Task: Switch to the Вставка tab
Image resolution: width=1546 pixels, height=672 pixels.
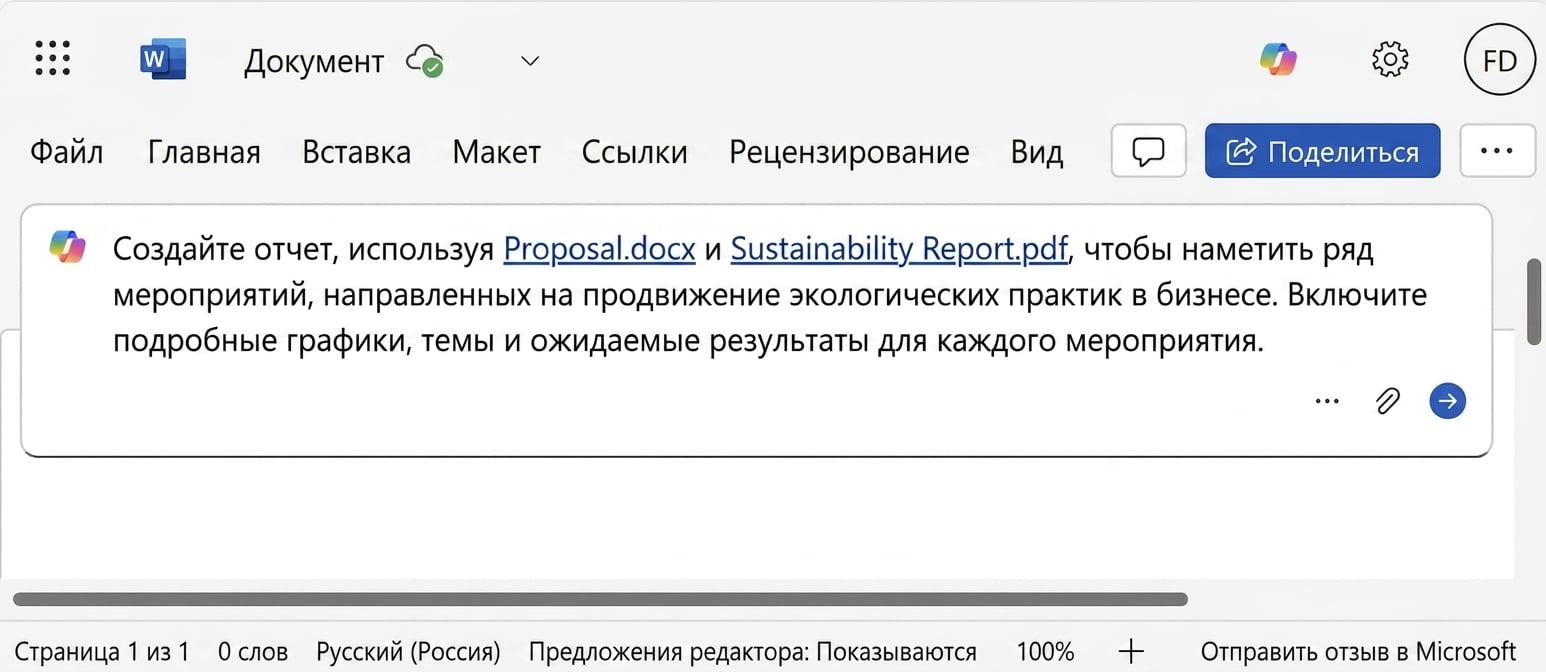Action: coord(356,152)
